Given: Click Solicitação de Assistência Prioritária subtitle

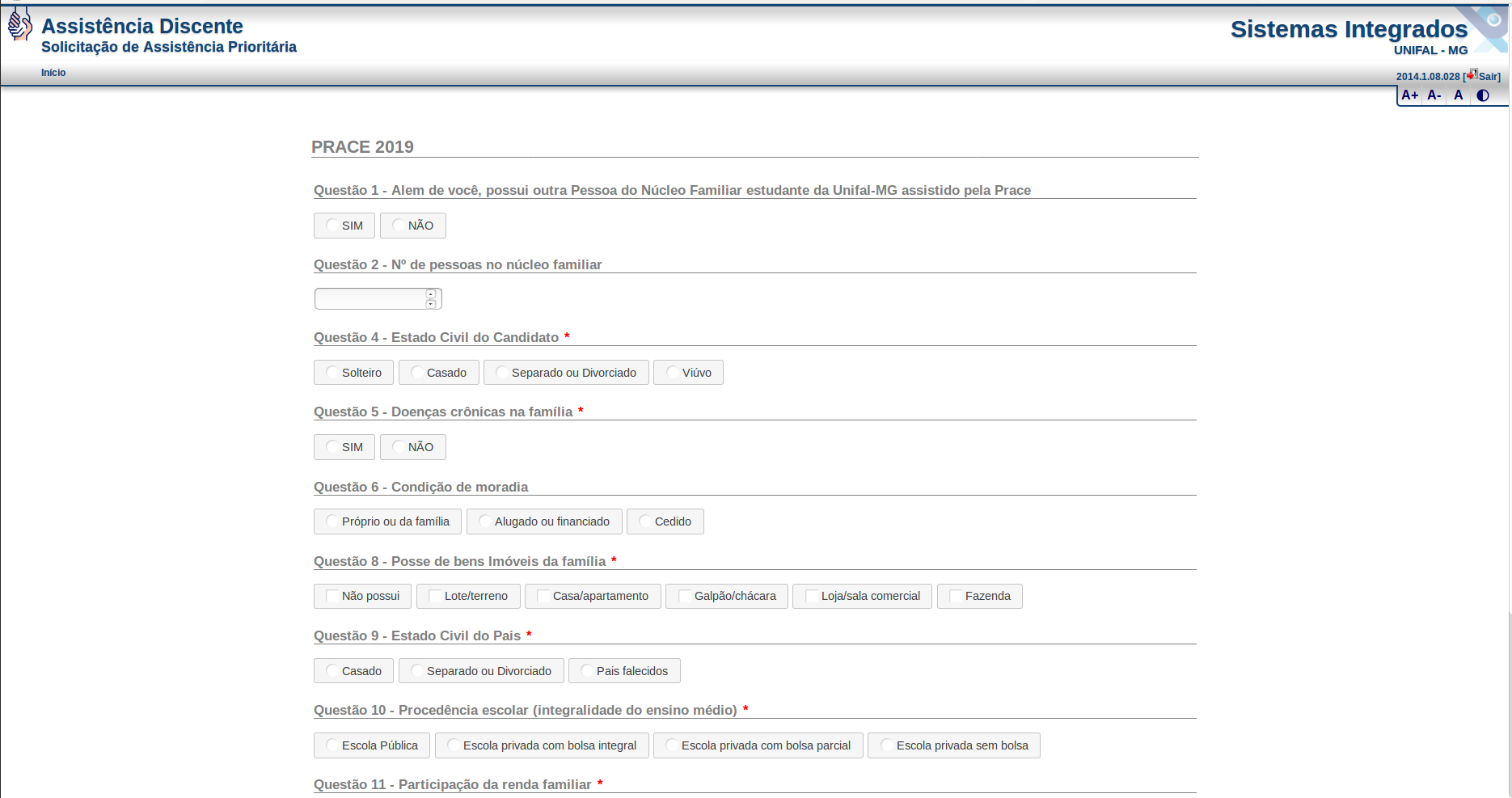Looking at the screenshot, I should (169, 47).
